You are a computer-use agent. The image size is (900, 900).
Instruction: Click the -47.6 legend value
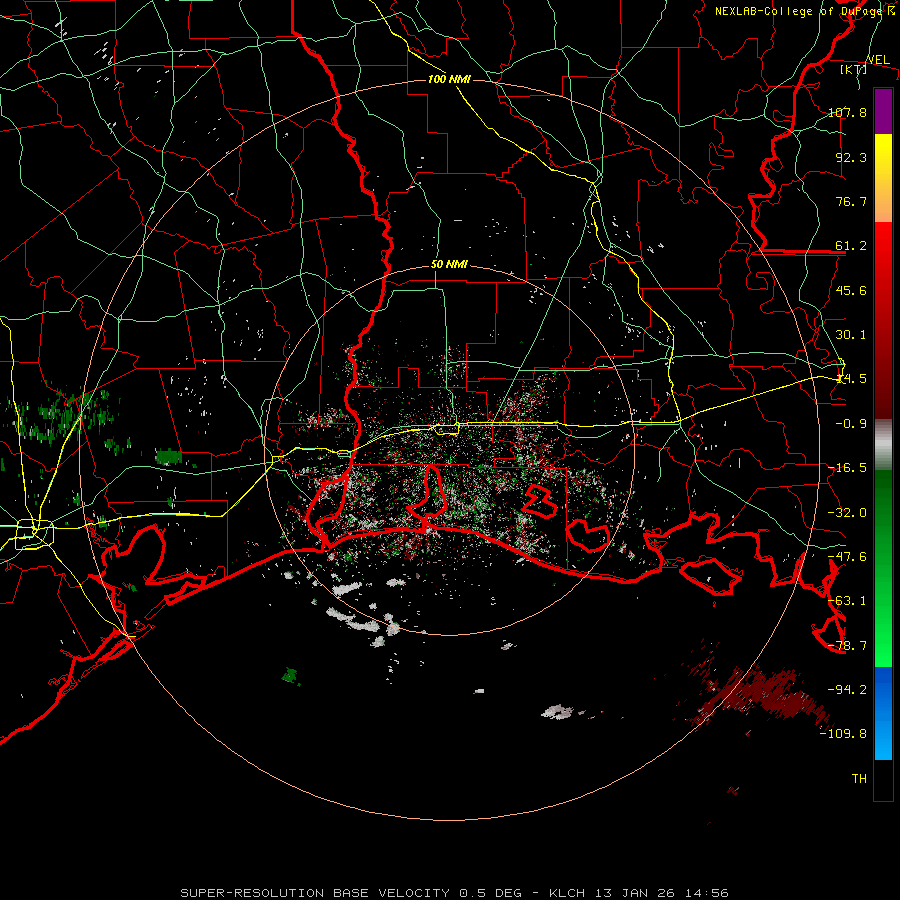847,557
